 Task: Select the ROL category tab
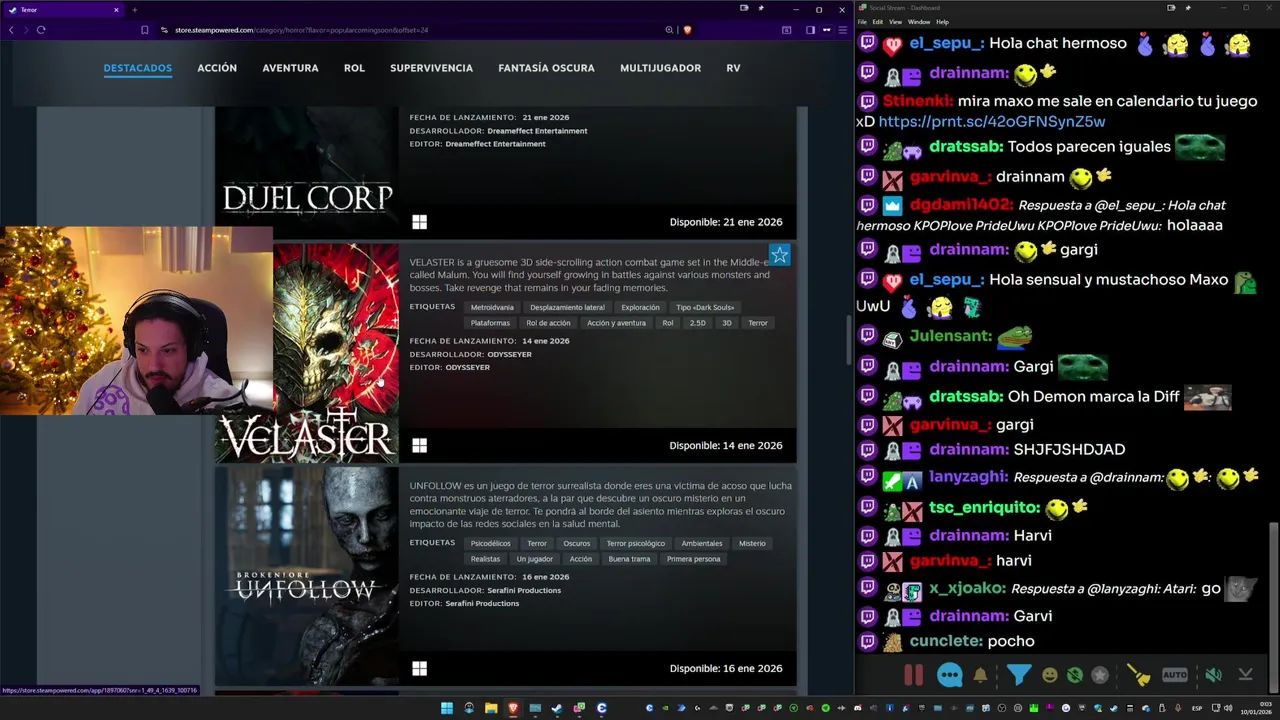(354, 68)
